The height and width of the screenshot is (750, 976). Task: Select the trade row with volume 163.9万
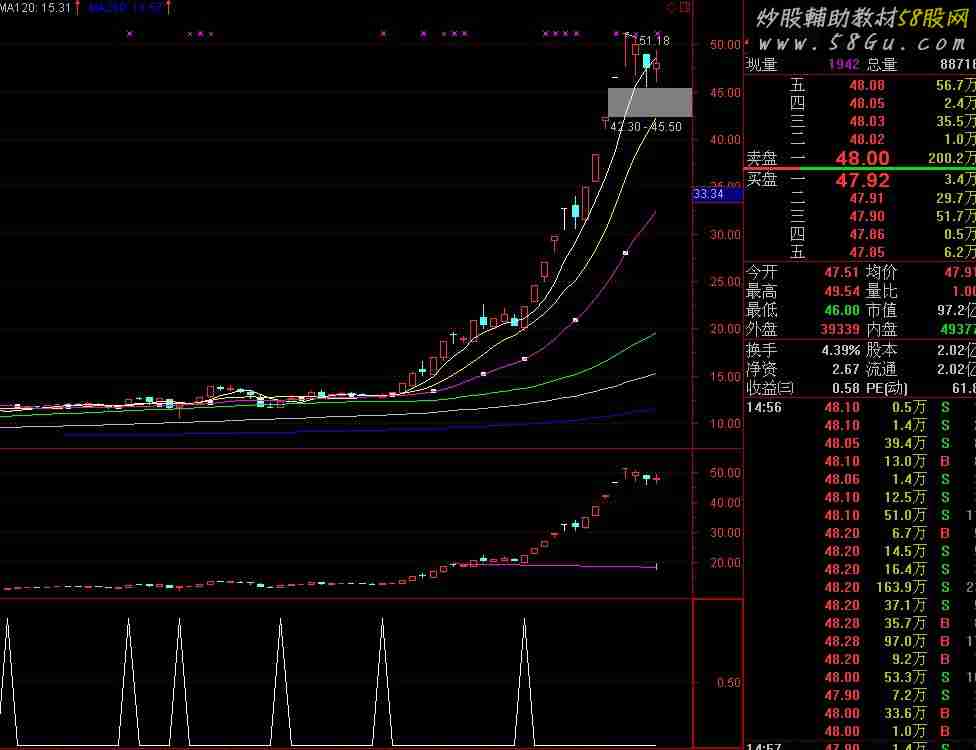coord(860,588)
